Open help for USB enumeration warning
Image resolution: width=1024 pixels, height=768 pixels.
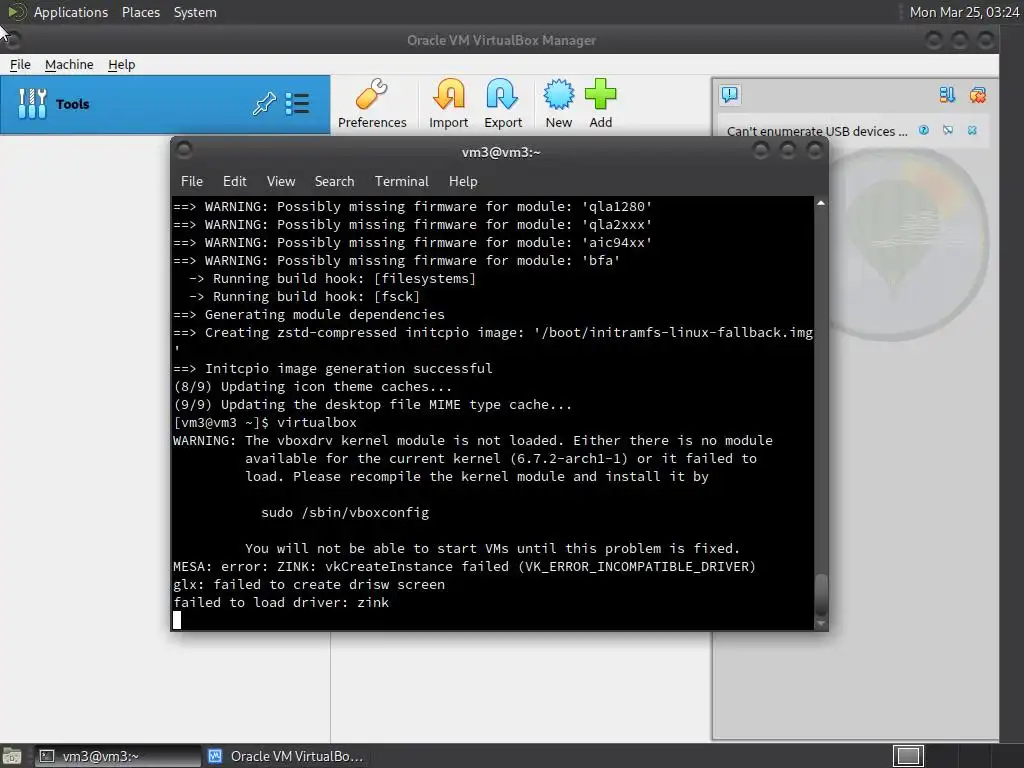coord(923,130)
